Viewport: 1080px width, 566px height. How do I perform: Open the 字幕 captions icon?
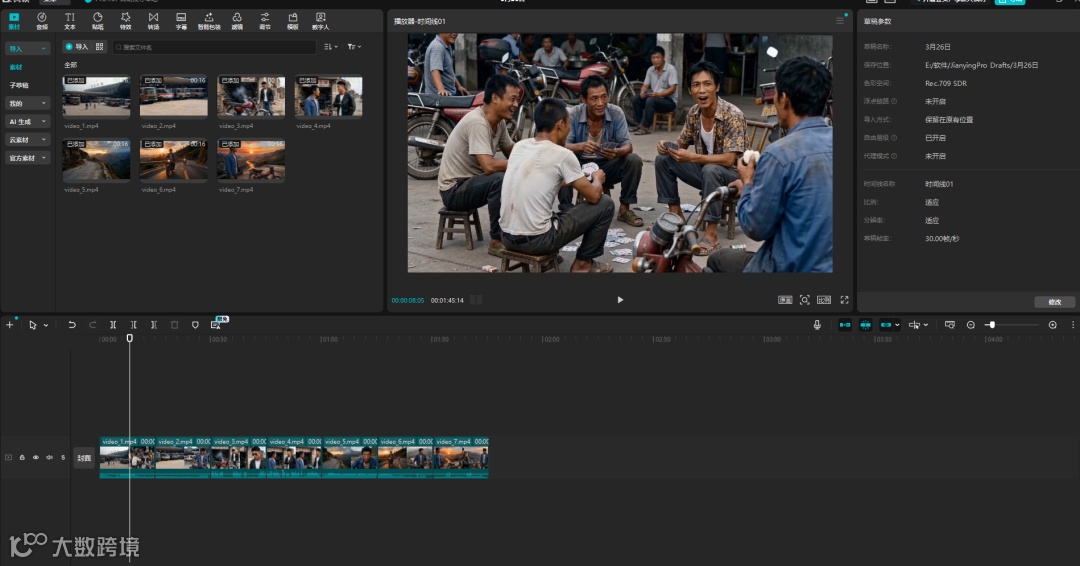[x=180, y=21]
